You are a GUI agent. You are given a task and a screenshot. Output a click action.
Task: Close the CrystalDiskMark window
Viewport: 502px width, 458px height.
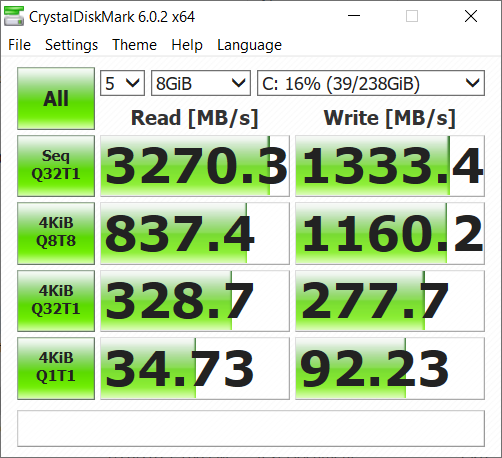(x=471, y=16)
